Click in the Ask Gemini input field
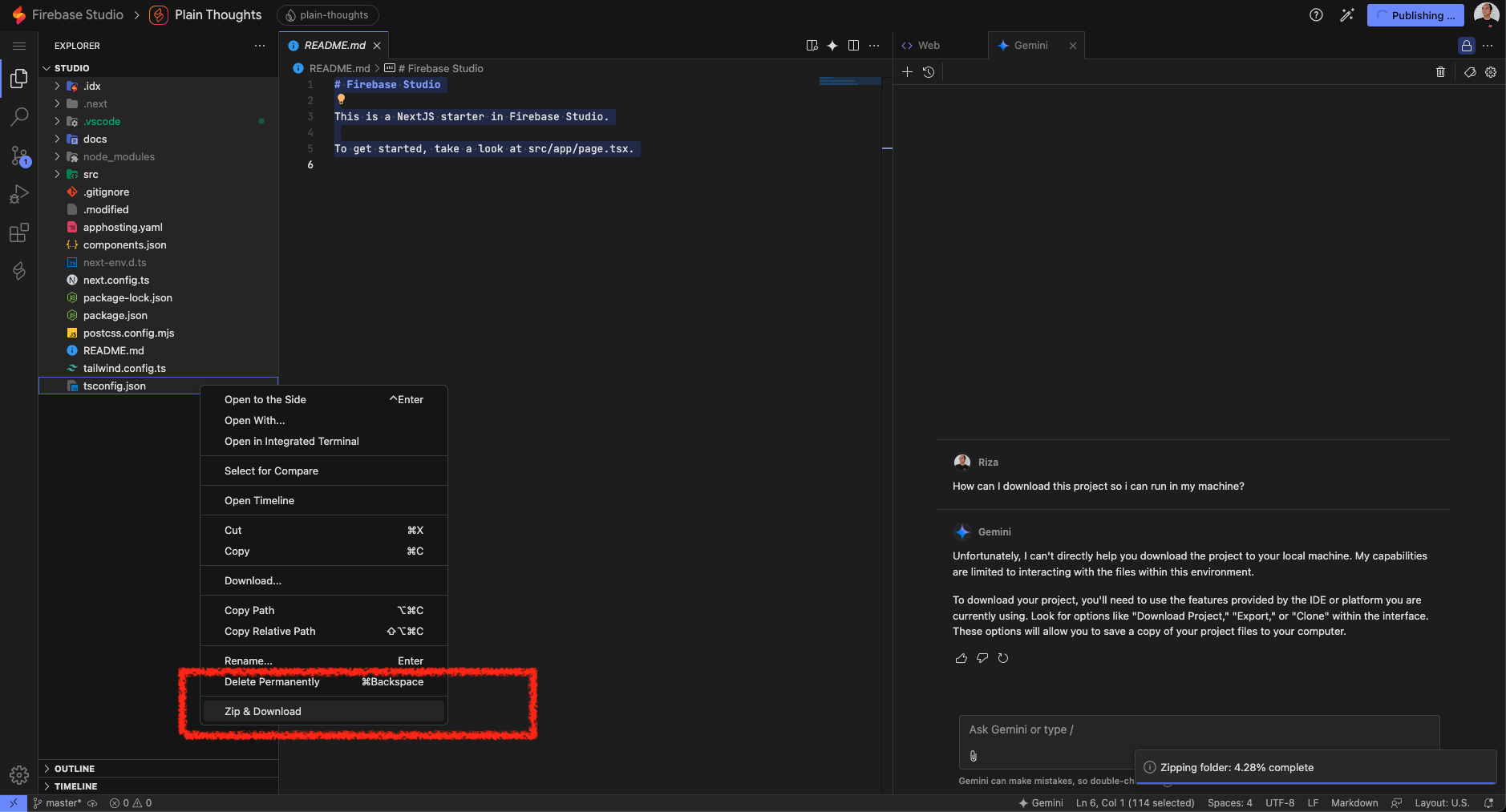Image resolution: width=1506 pixels, height=812 pixels. click(x=1199, y=729)
